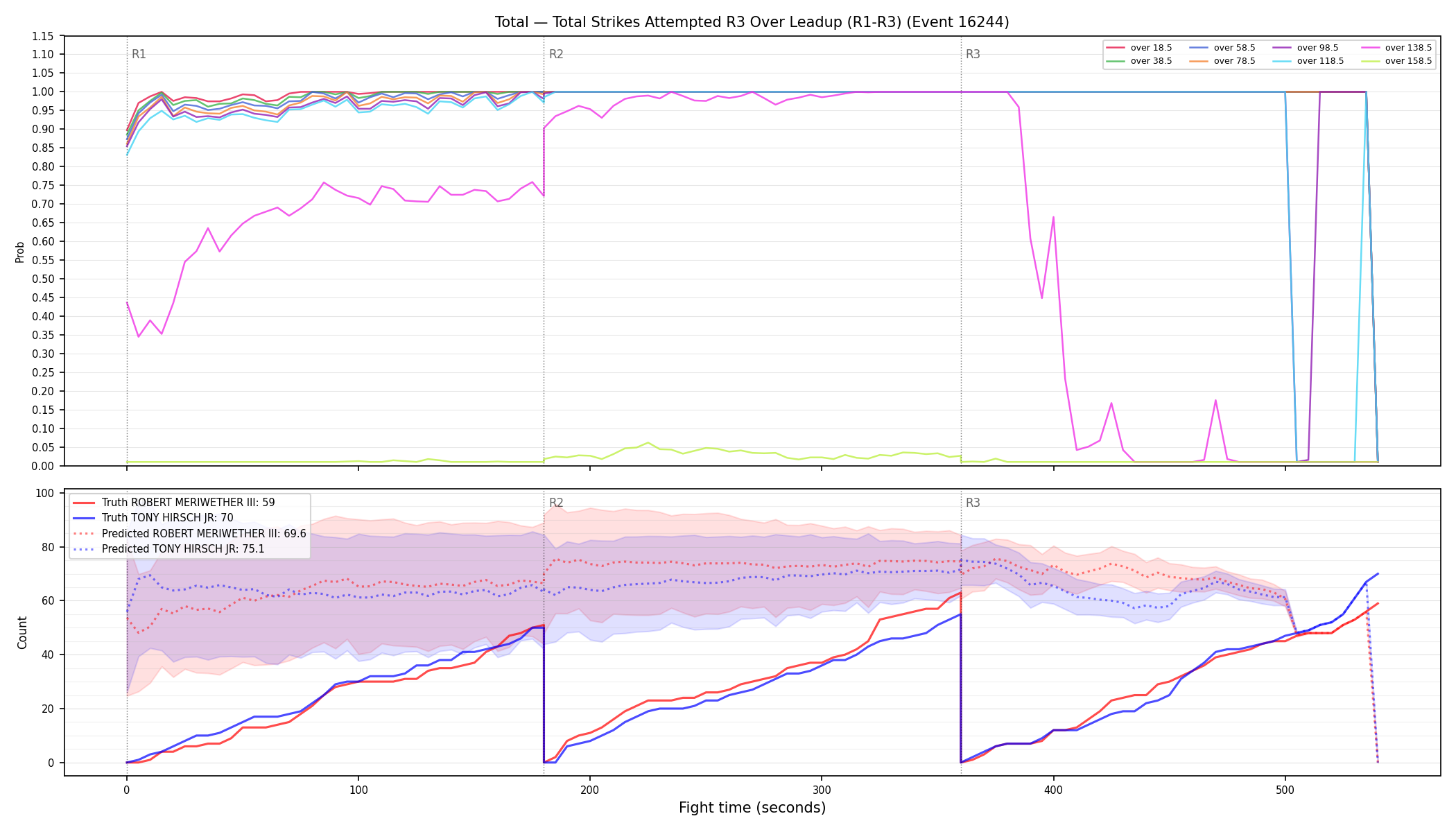Click the x-axis tick label 500
This screenshot has height=832, width=1456.
[x=1285, y=789]
